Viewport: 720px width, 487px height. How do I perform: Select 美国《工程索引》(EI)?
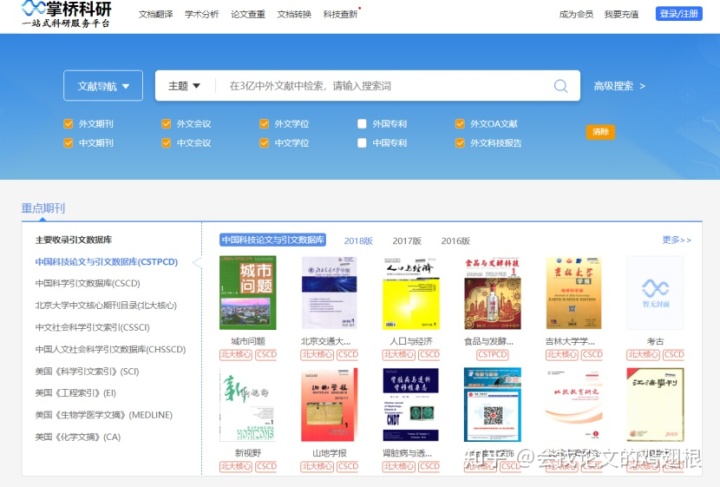click(x=76, y=393)
